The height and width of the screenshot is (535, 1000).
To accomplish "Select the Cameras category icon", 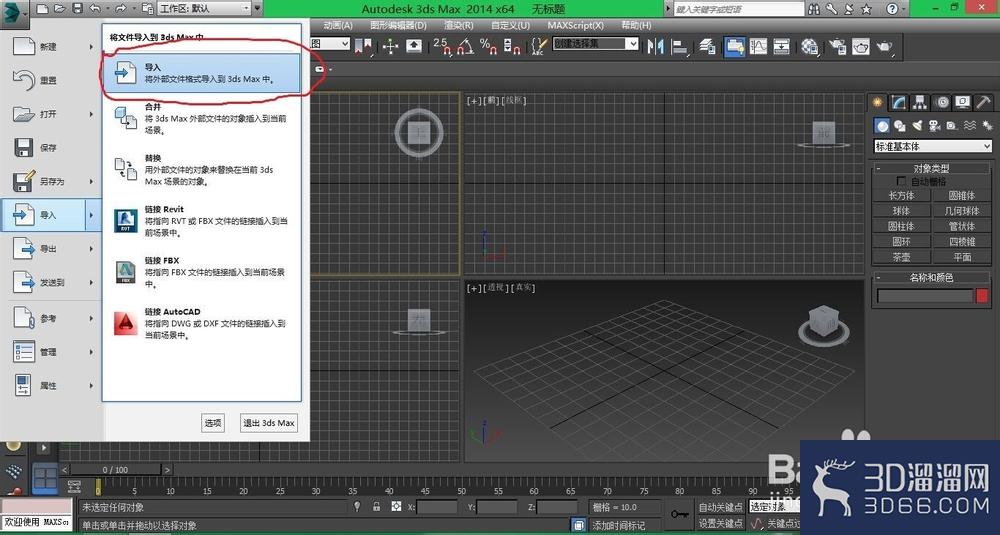I will click(x=934, y=126).
